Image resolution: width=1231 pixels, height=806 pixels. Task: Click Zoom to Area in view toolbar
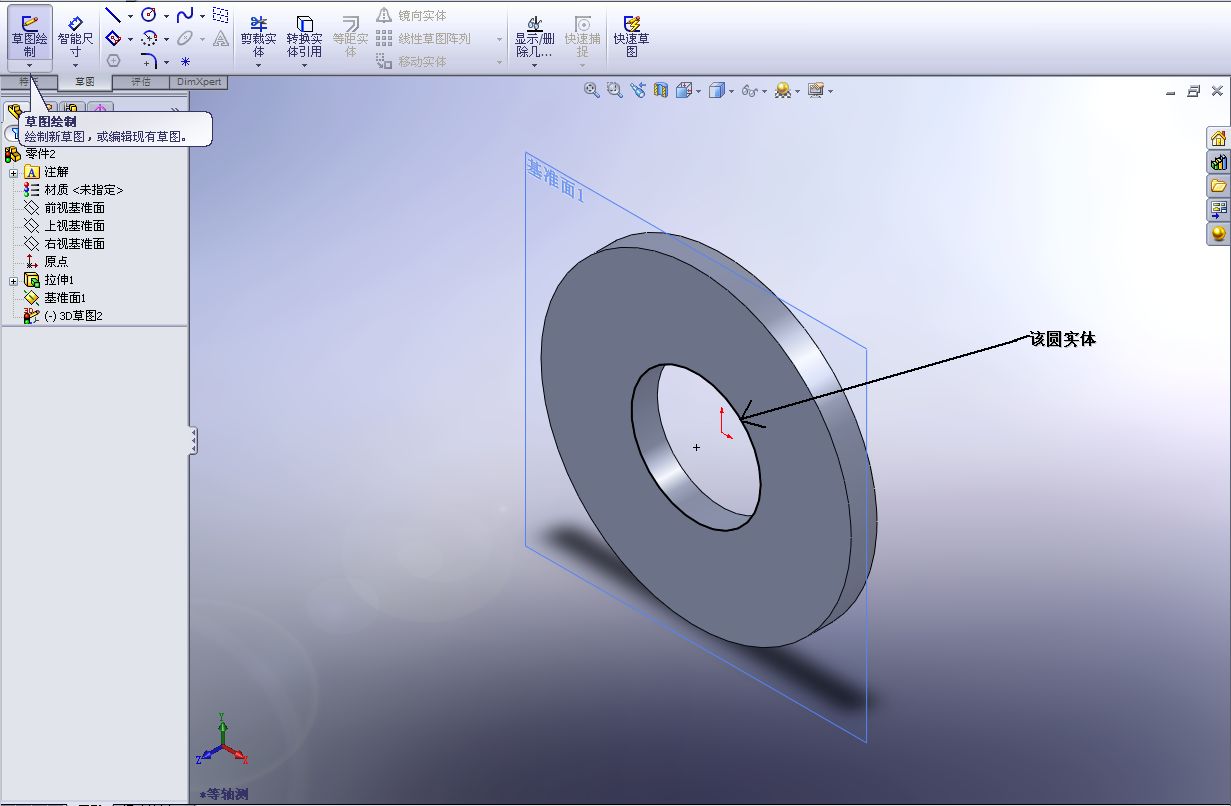[614, 90]
